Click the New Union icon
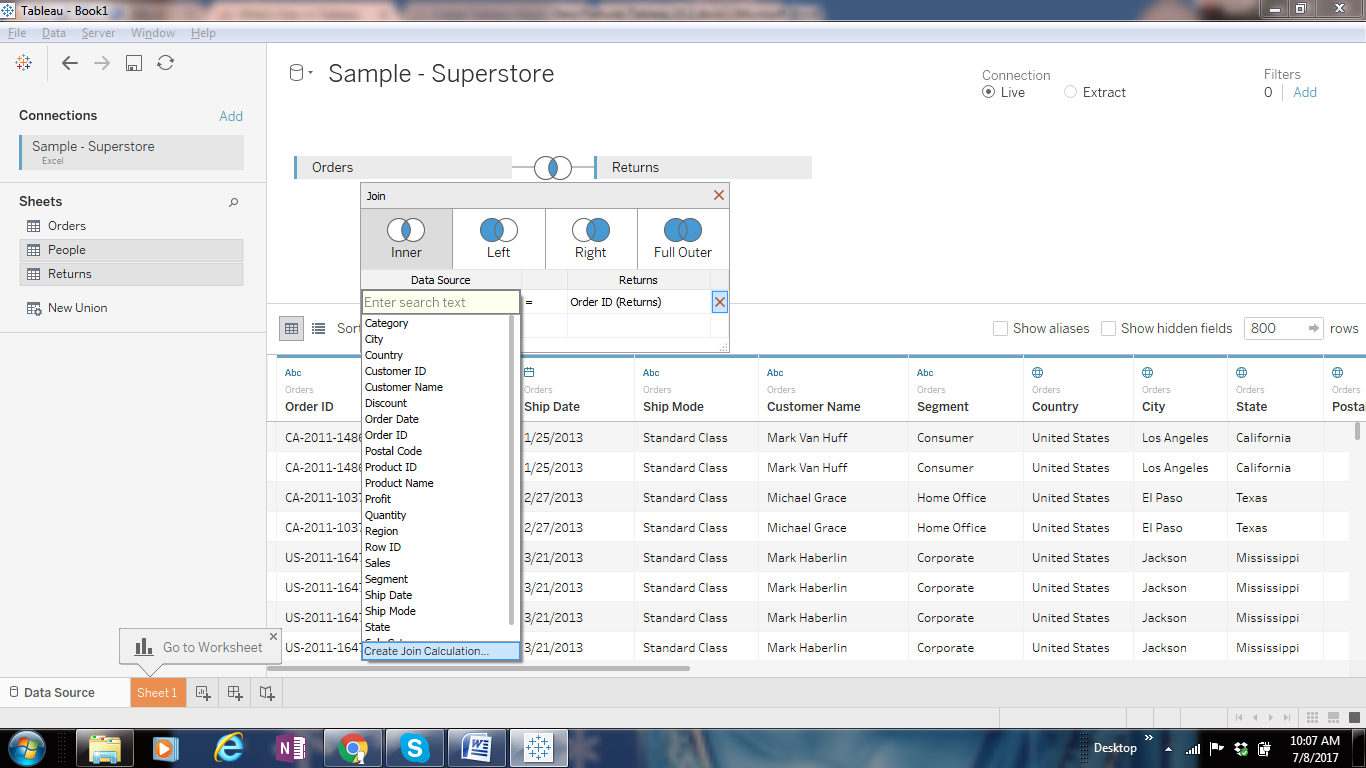This screenshot has width=1366, height=768. (34, 308)
